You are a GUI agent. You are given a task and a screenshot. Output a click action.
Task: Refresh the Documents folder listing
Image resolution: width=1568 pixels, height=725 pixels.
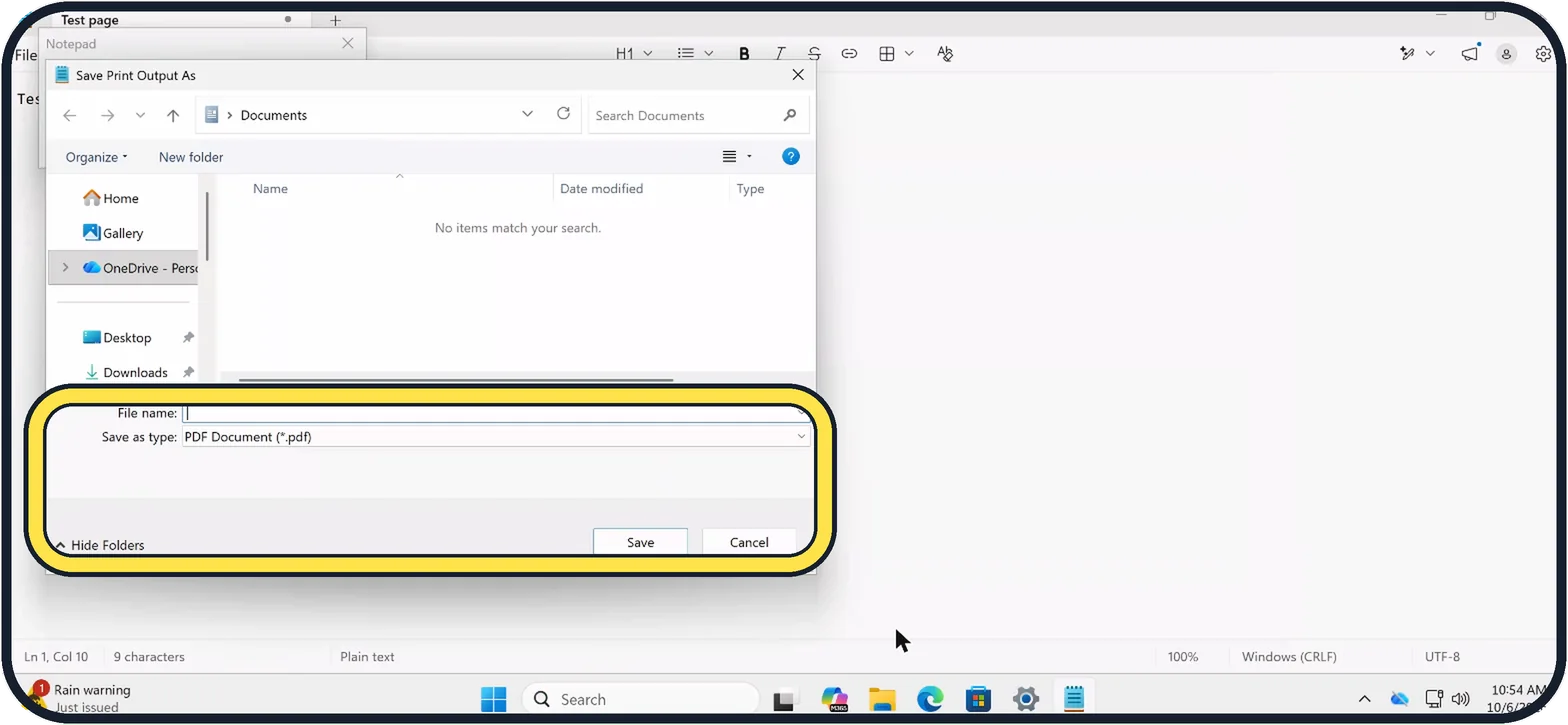[564, 114]
